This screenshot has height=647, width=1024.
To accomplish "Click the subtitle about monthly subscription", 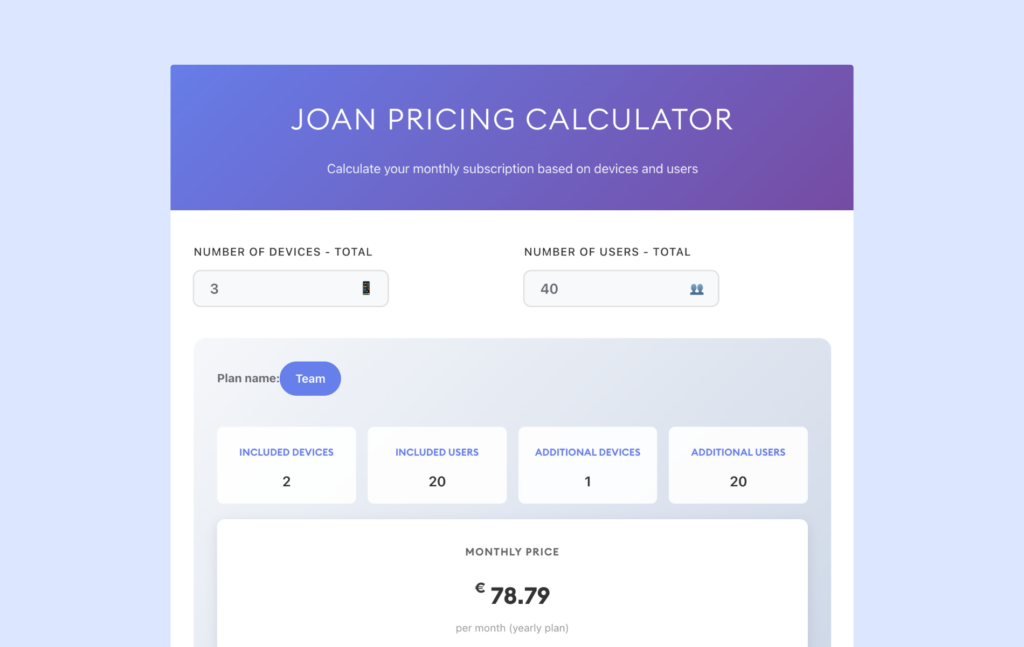I will click(512, 168).
